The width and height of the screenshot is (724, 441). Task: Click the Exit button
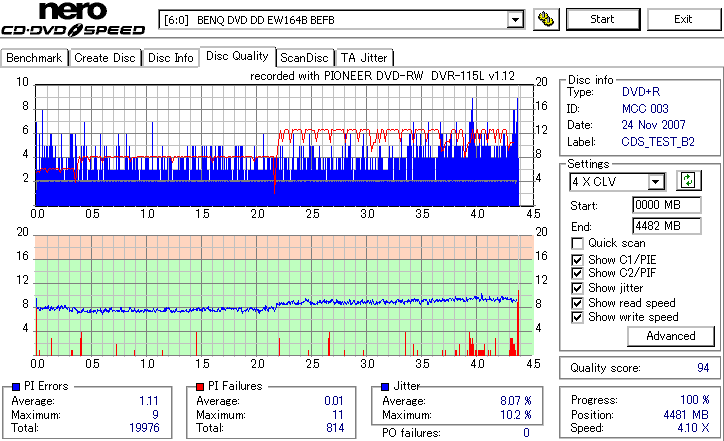[x=683, y=19]
